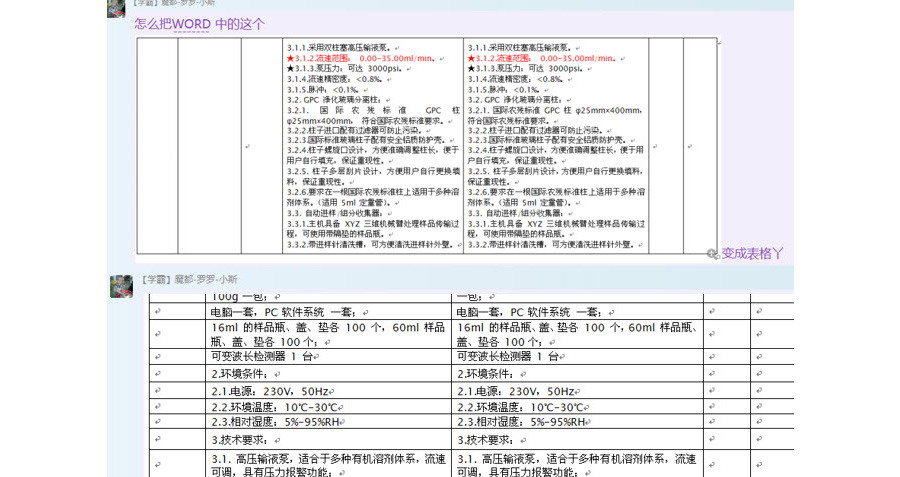Screen dimensions: 900x477
Task: Open the sender avatar next to the partly hidden top name
Action: 117,9
